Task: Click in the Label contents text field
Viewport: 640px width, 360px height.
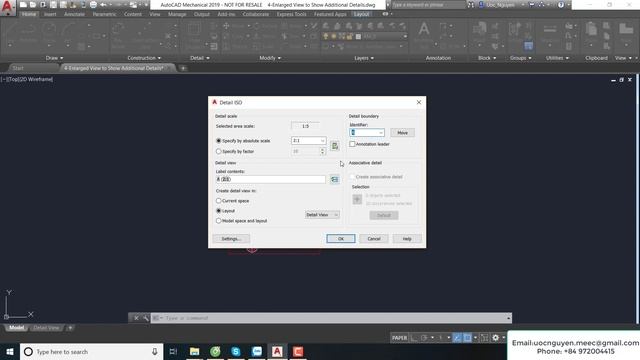Action: [x=271, y=179]
